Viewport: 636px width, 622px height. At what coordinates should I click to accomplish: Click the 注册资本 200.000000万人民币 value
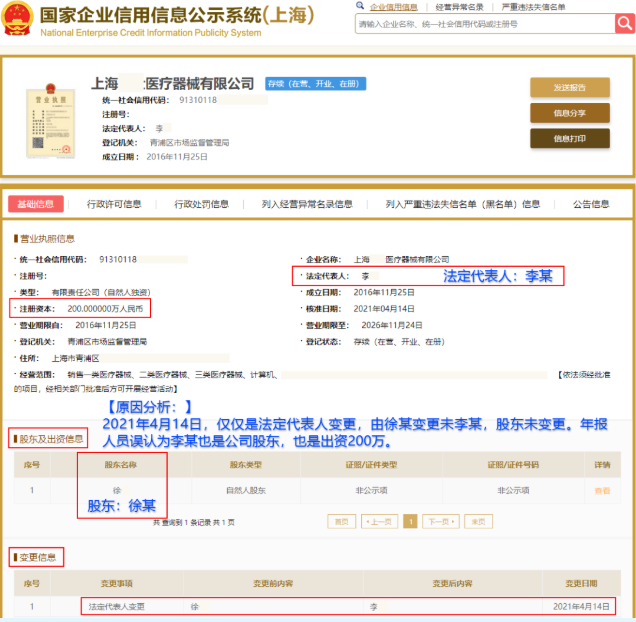105,309
